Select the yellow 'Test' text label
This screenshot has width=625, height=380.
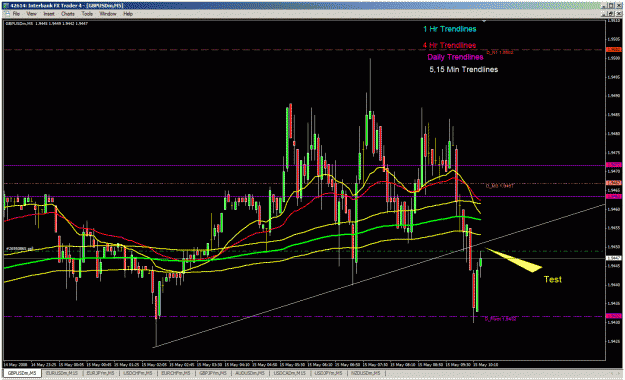(x=552, y=280)
